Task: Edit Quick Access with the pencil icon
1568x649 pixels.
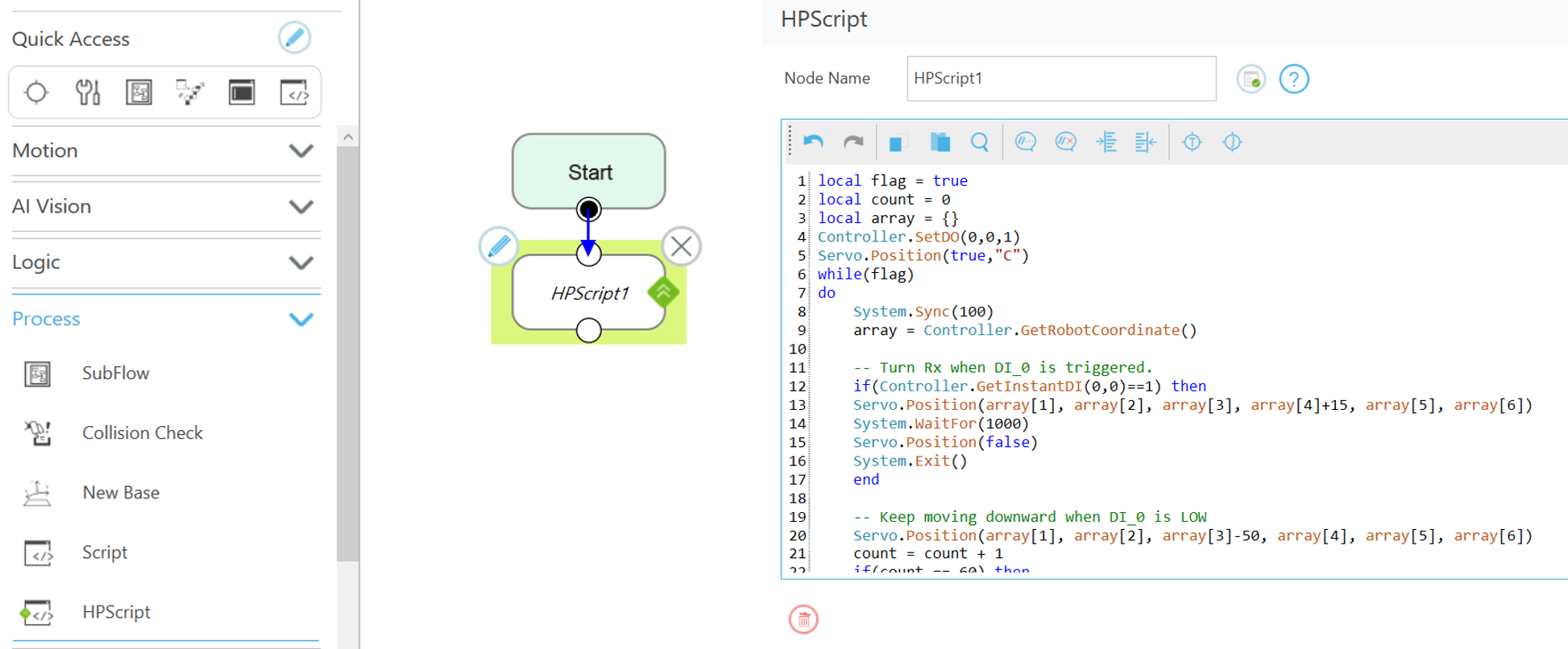Action: [294, 38]
